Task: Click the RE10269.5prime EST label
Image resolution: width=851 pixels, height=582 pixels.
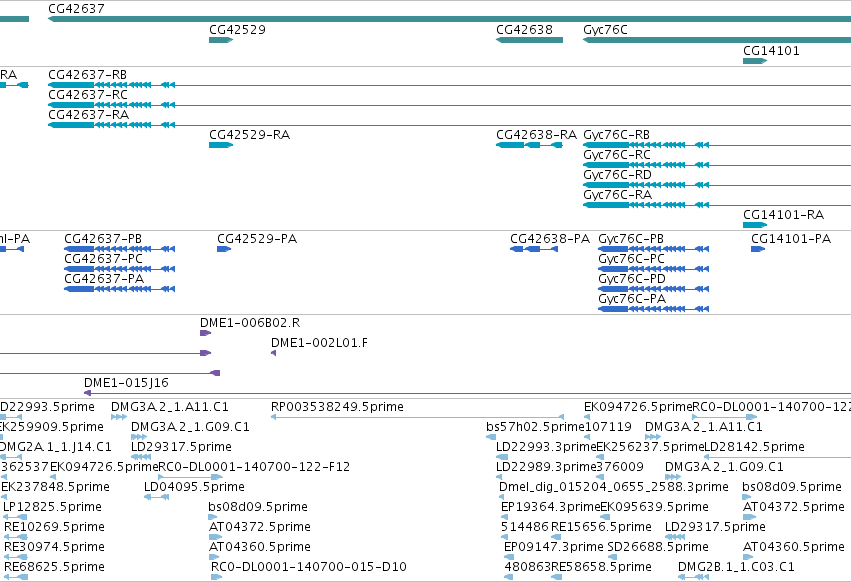Action: [x=54, y=527]
